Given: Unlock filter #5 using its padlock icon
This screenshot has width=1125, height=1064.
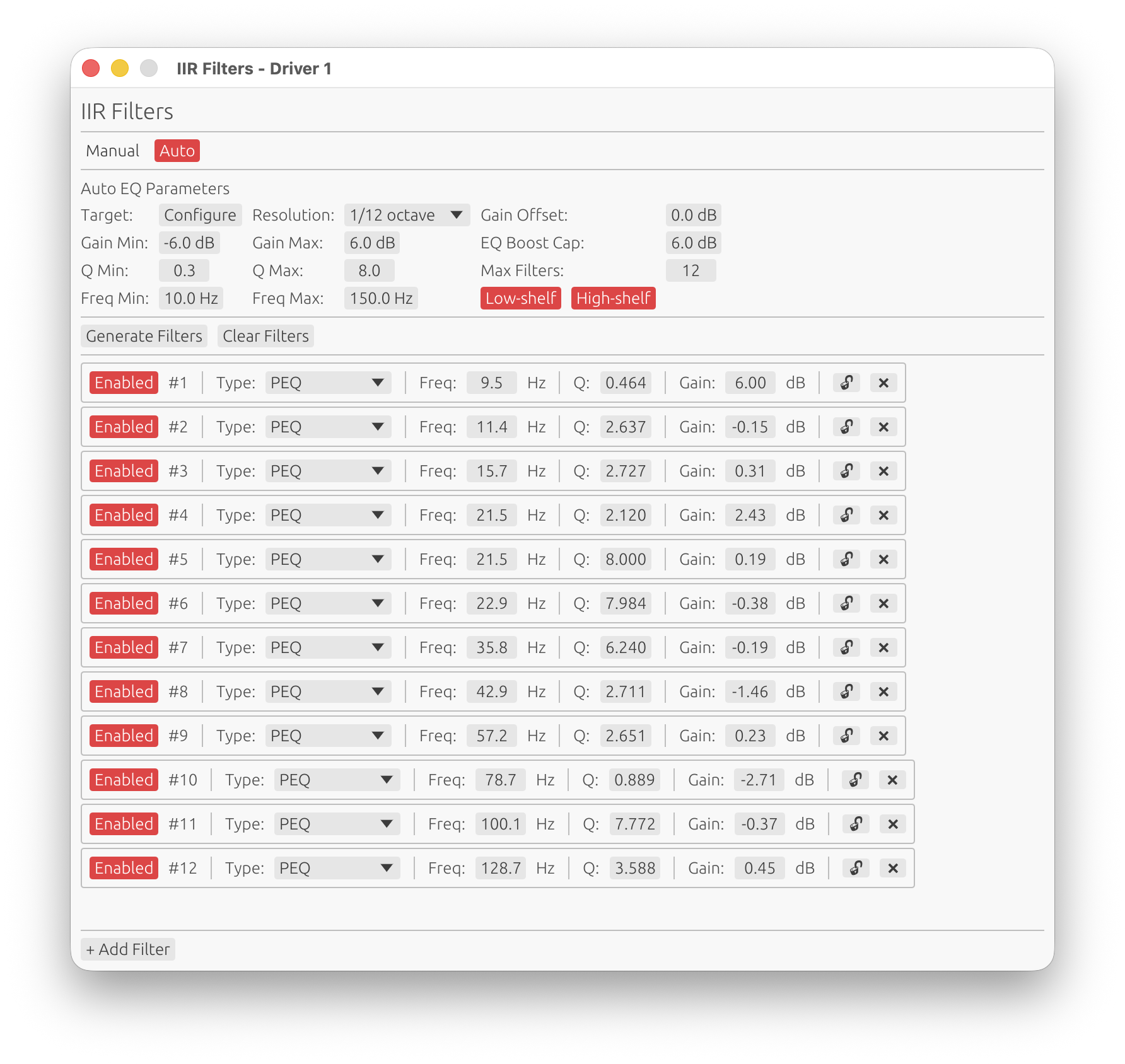Looking at the screenshot, I should [x=846, y=559].
